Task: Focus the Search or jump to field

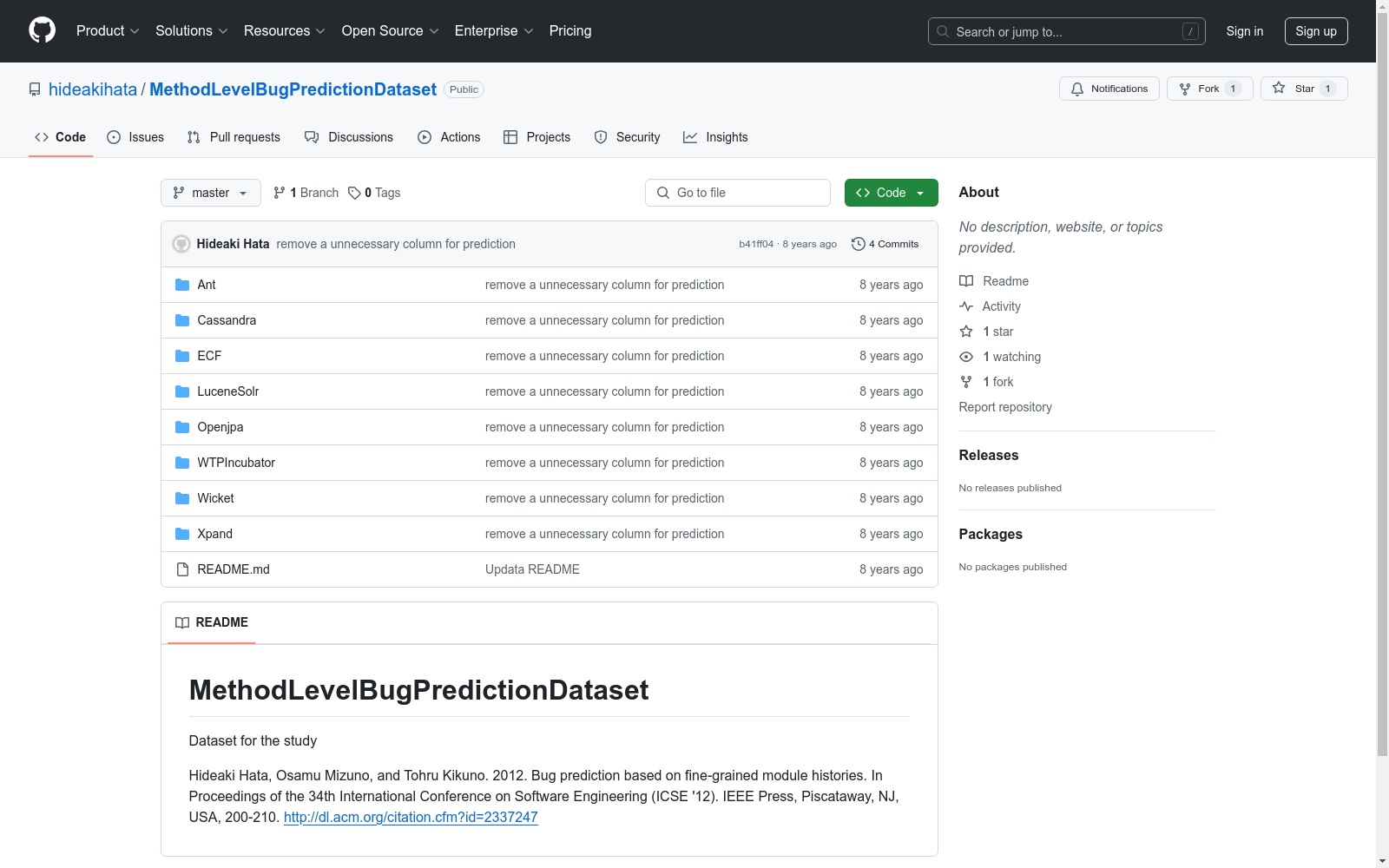Action: (1066, 31)
